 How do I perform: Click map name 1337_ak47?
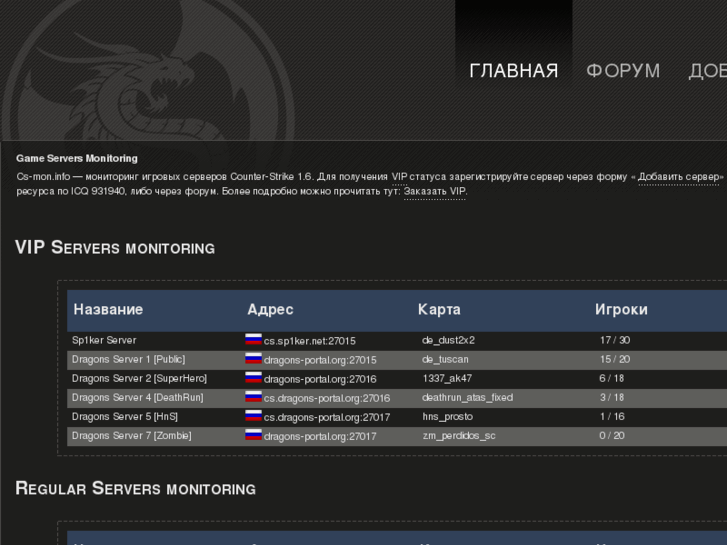click(447, 378)
